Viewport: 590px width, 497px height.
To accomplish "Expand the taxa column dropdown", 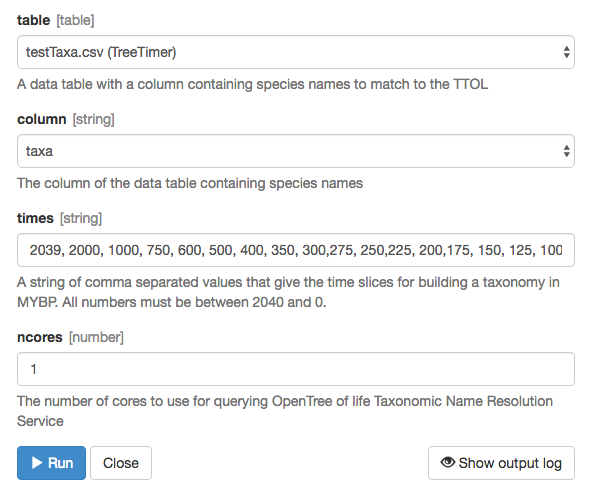I will tap(296, 151).
